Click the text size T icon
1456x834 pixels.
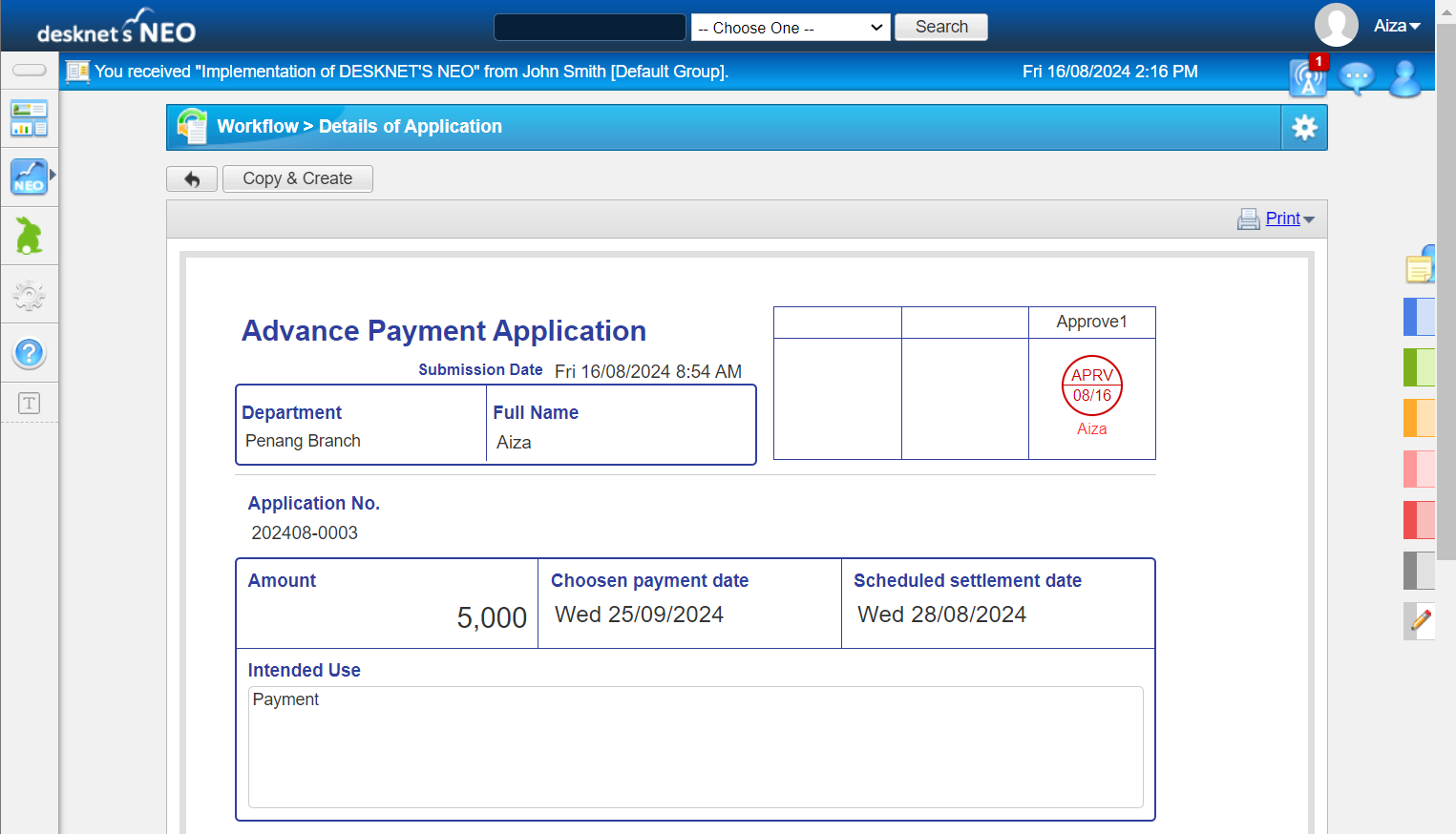29,403
